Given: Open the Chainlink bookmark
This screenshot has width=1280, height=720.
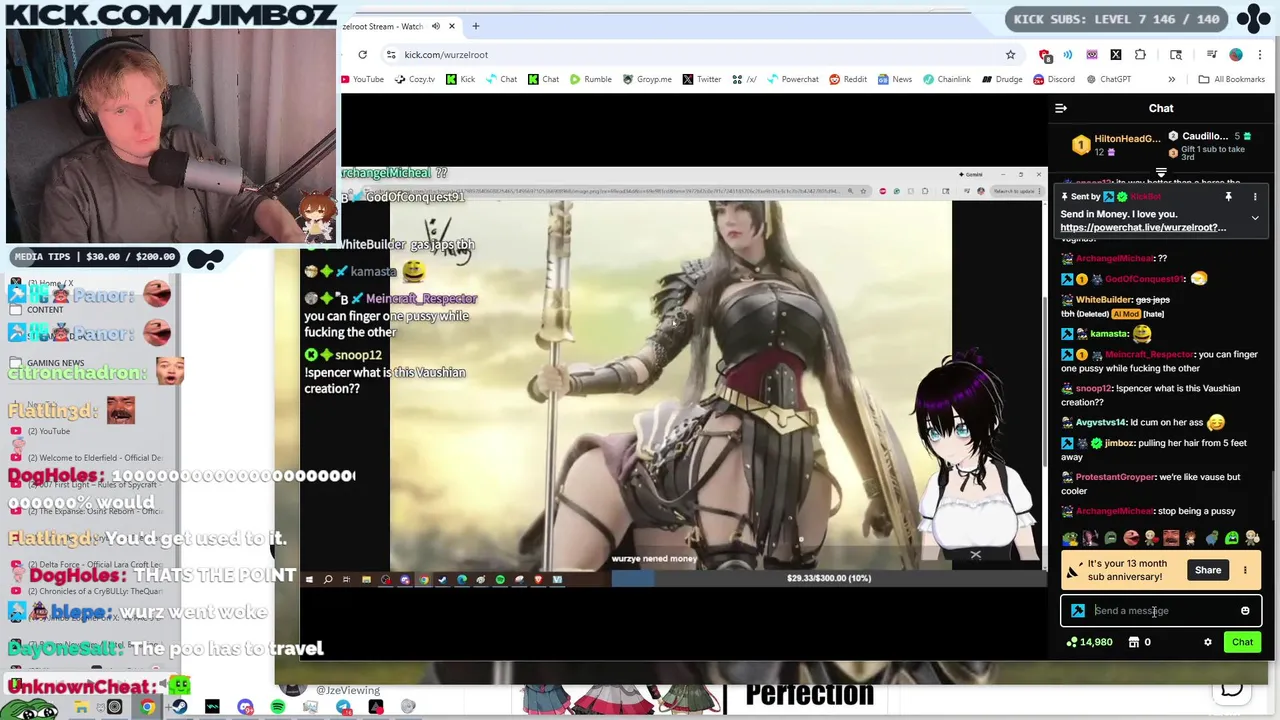Looking at the screenshot, I should 946,79.
